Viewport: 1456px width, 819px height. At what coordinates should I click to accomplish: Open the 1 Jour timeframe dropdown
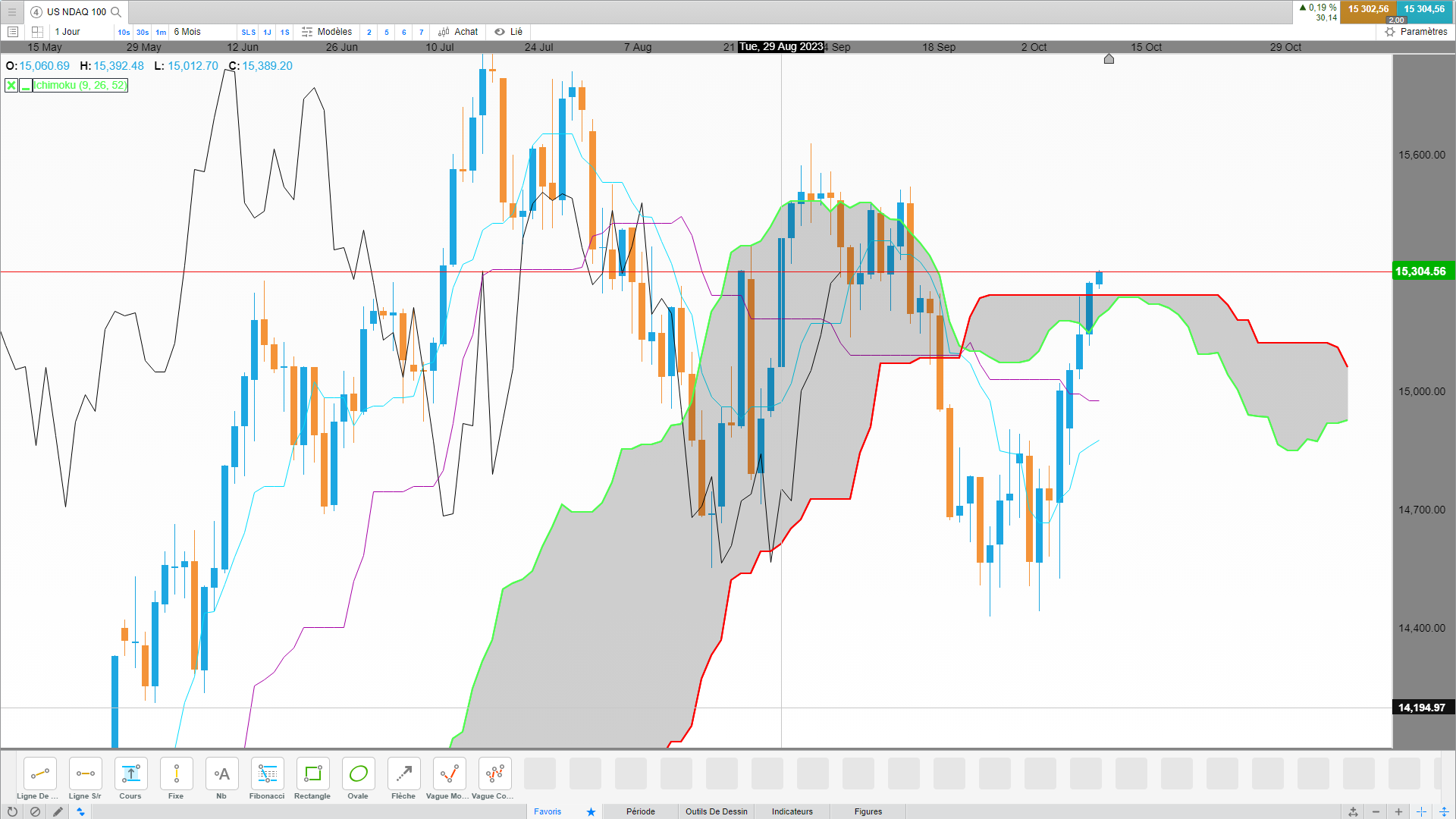pyautogui.click(x=68, y=32)
